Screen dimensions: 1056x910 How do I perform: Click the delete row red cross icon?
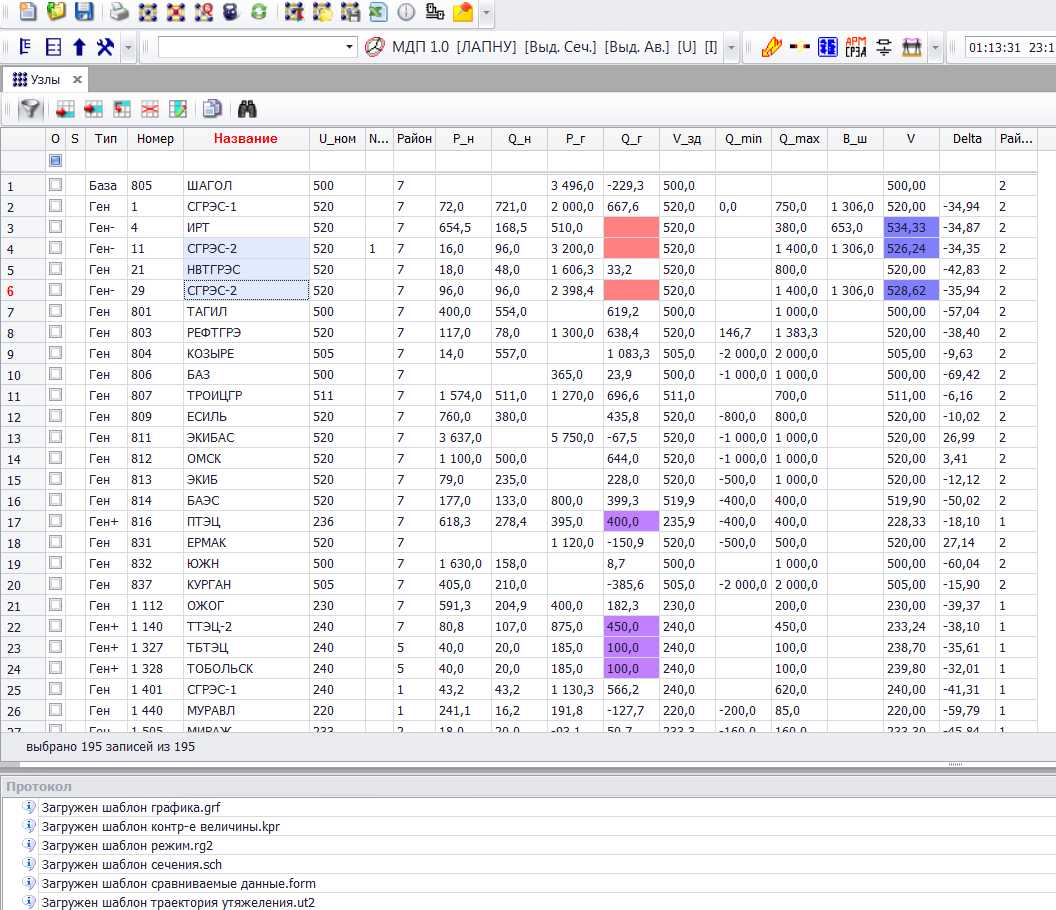tap(150, 109)
